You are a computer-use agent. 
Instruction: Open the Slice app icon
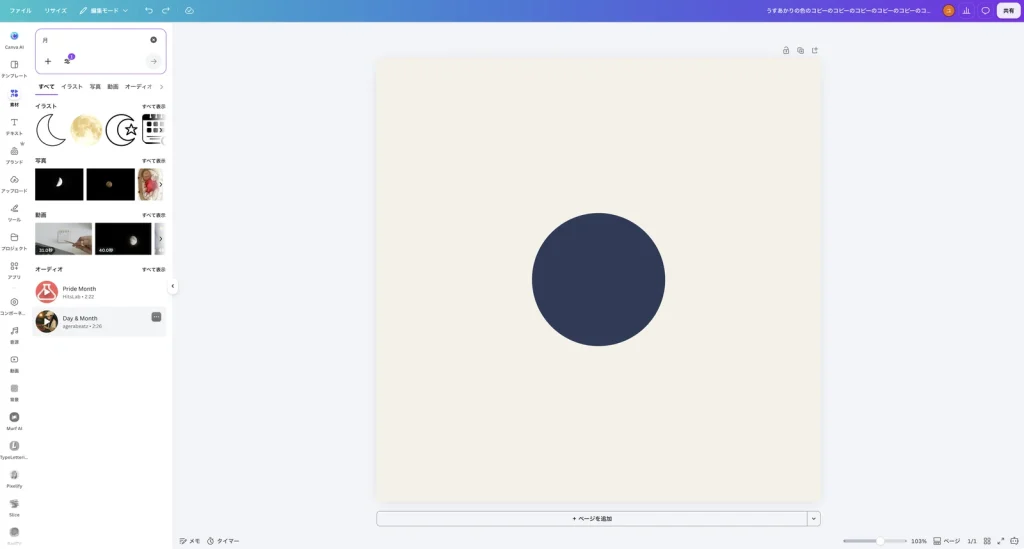click(x=14, y=506)
